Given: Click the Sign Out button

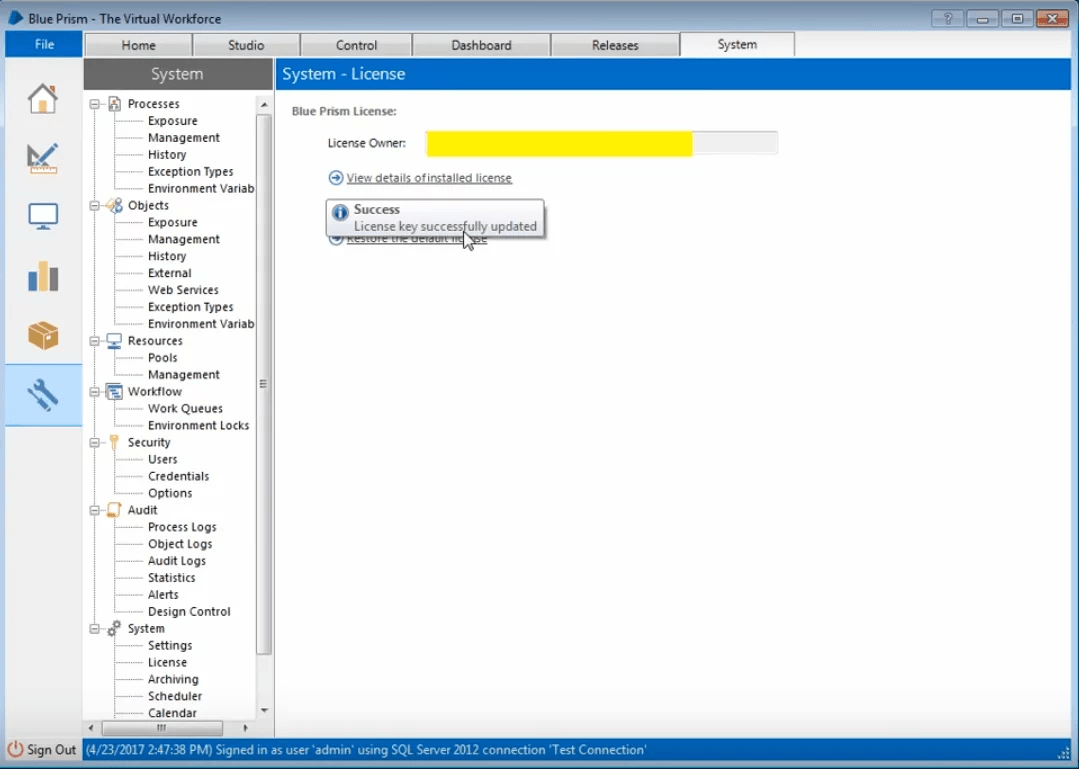Looking at the screenshot, I should 43,749.
